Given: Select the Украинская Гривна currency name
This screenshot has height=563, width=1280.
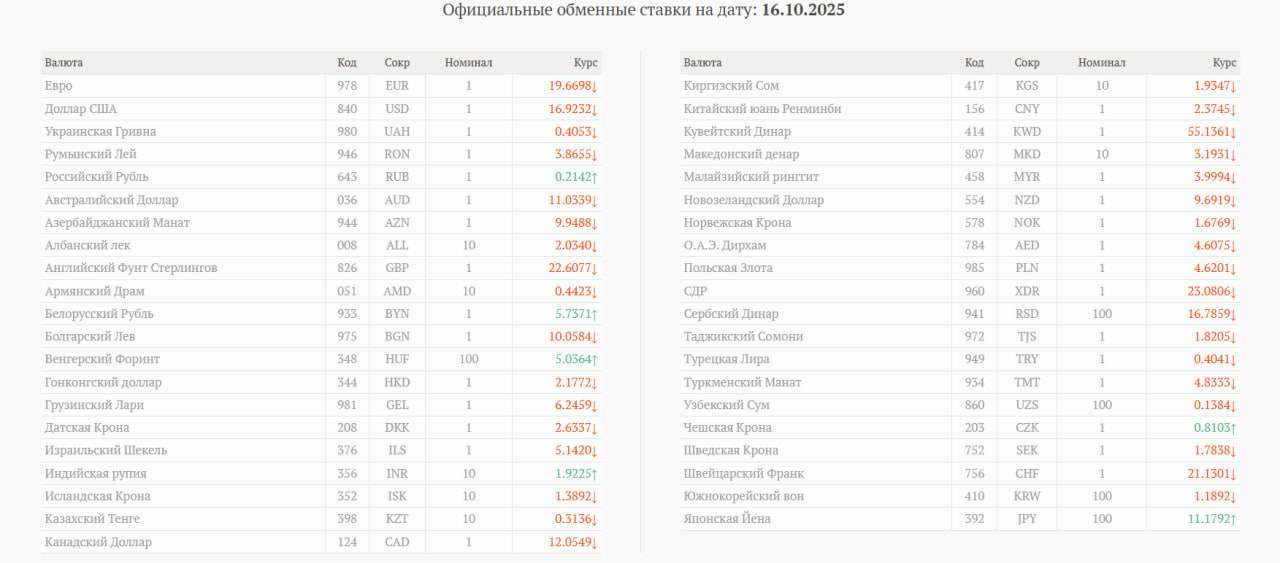Looking at the screenshot, I should click(x=100, y=132).
